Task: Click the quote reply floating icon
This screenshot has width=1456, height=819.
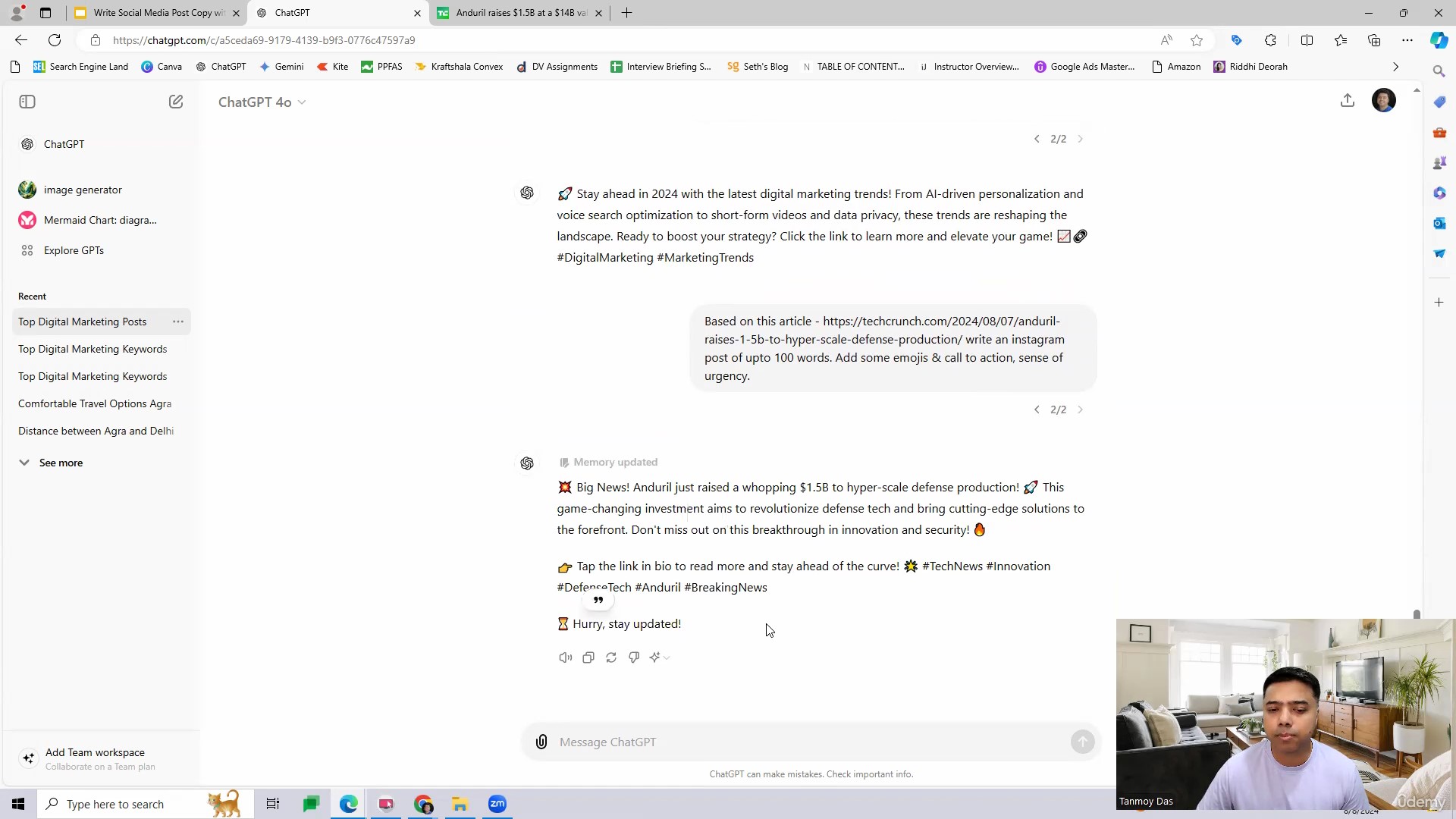Action: [x=598, y=601]
